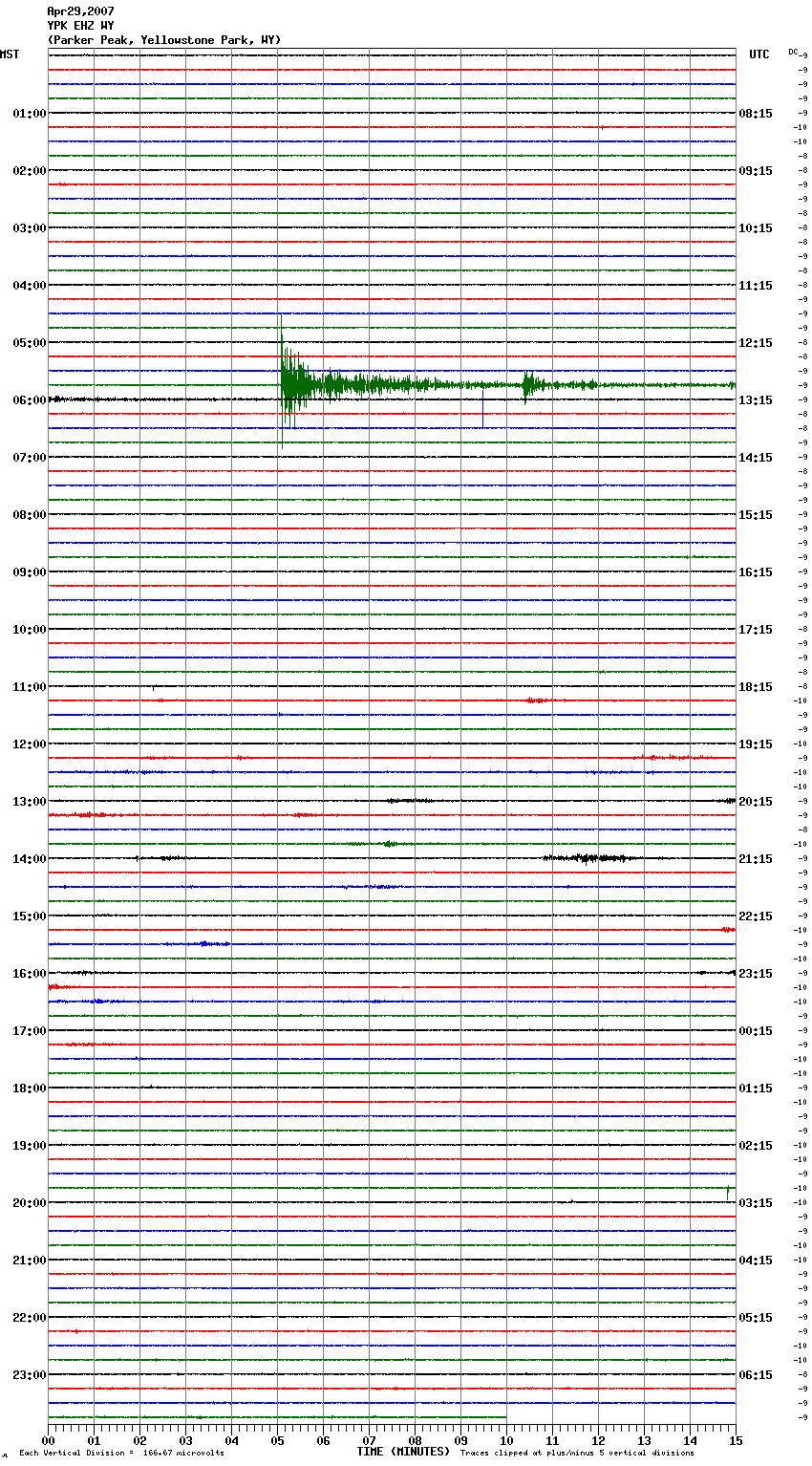812x1466 pixels.
Task: Click the 08:15 UTC time label
Action: pyautogui.click(x=756, y=114)
